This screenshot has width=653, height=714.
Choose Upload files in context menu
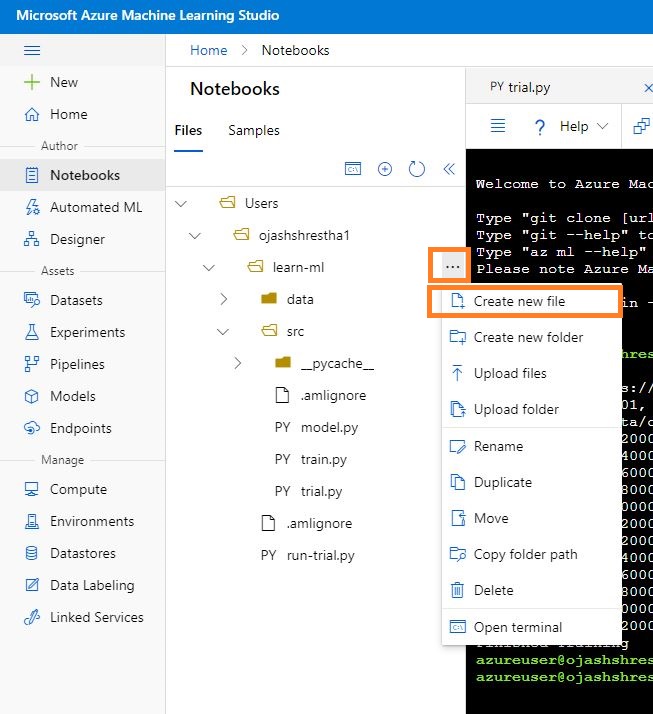coord(531,373)
